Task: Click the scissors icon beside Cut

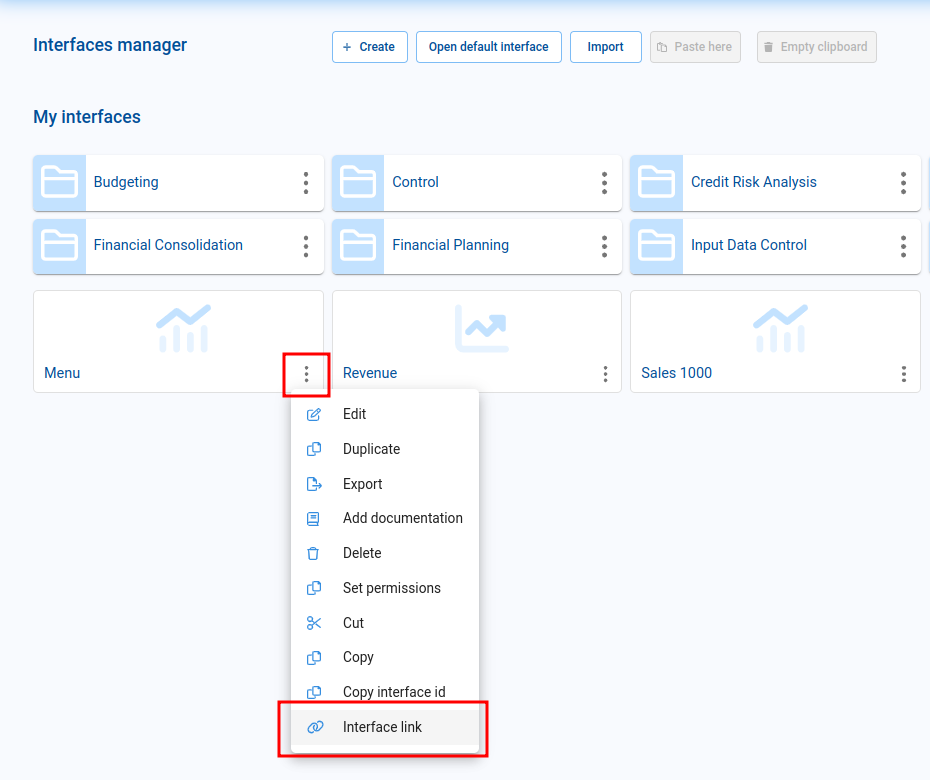Action: click(x=315, y=622)
